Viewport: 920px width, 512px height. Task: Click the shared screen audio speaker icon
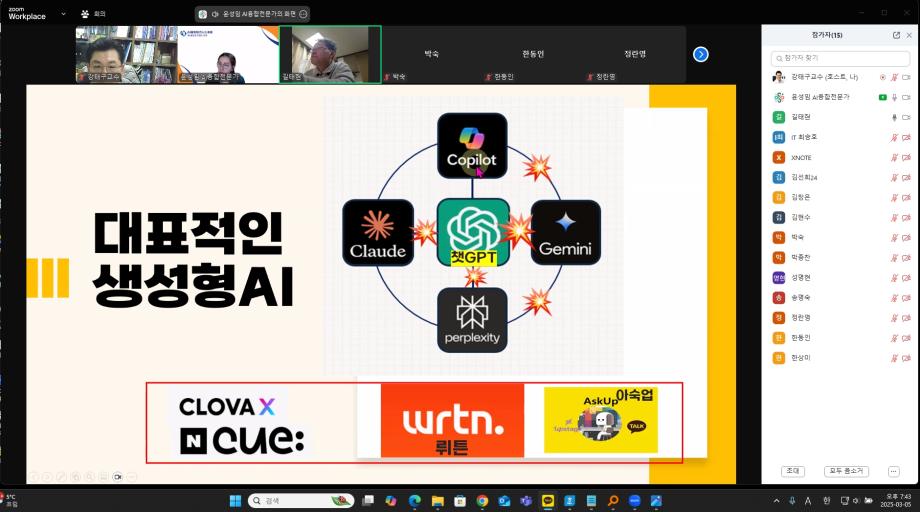point(215,14)
